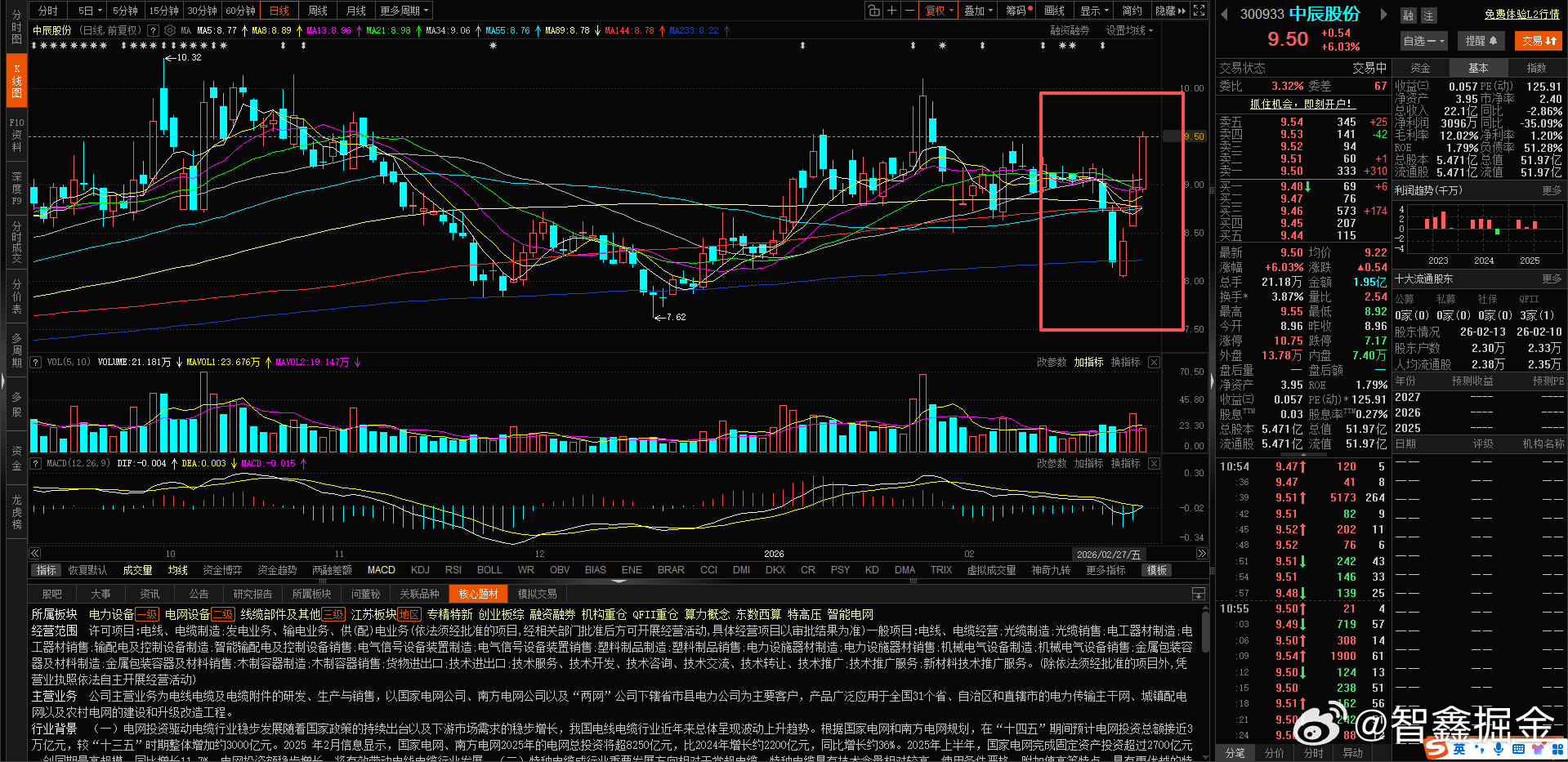Switch to the 公告 announcements tab

pyautogui.click(x=199, y=593)
